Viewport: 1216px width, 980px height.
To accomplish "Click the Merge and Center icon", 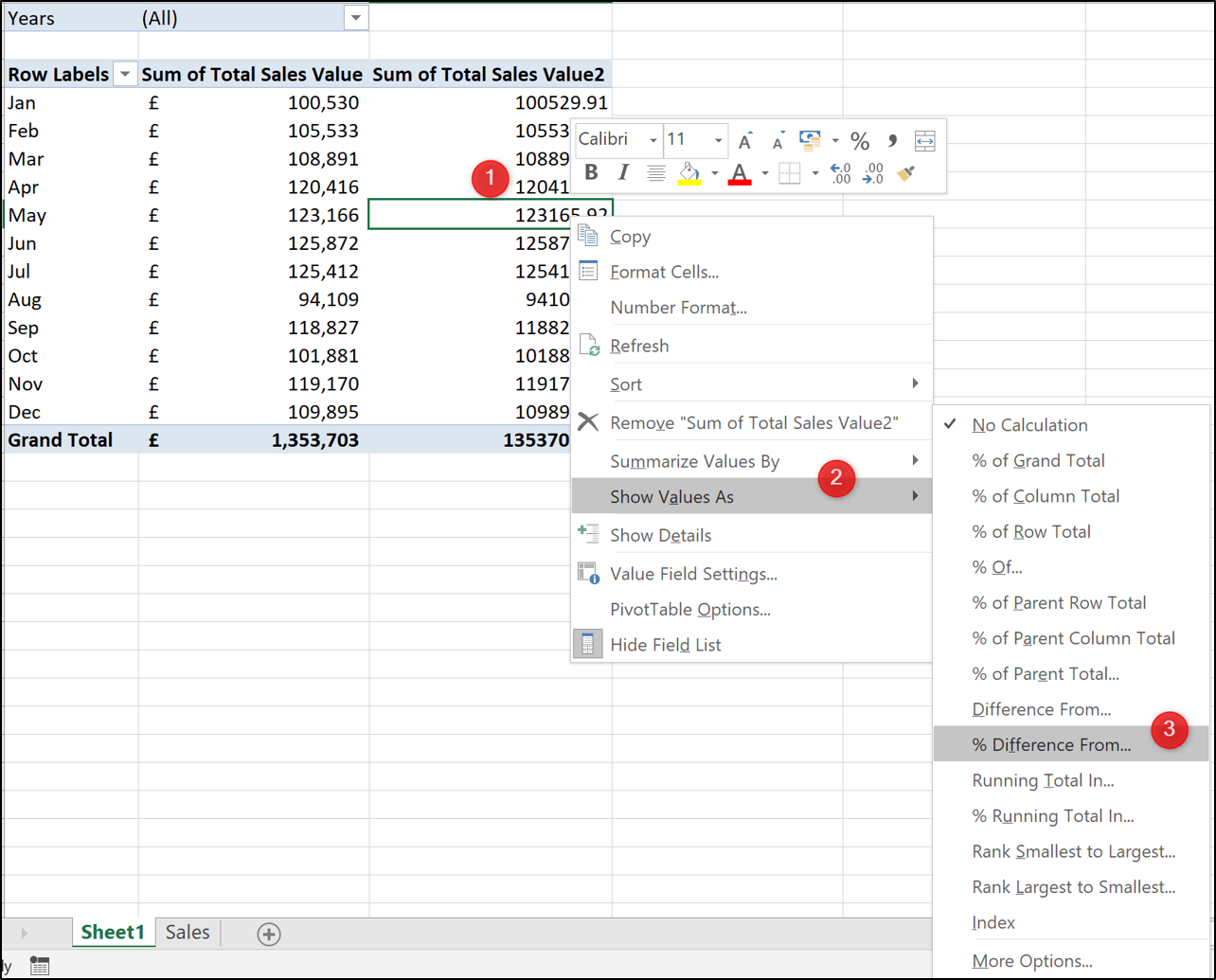I will click(923, 139).
